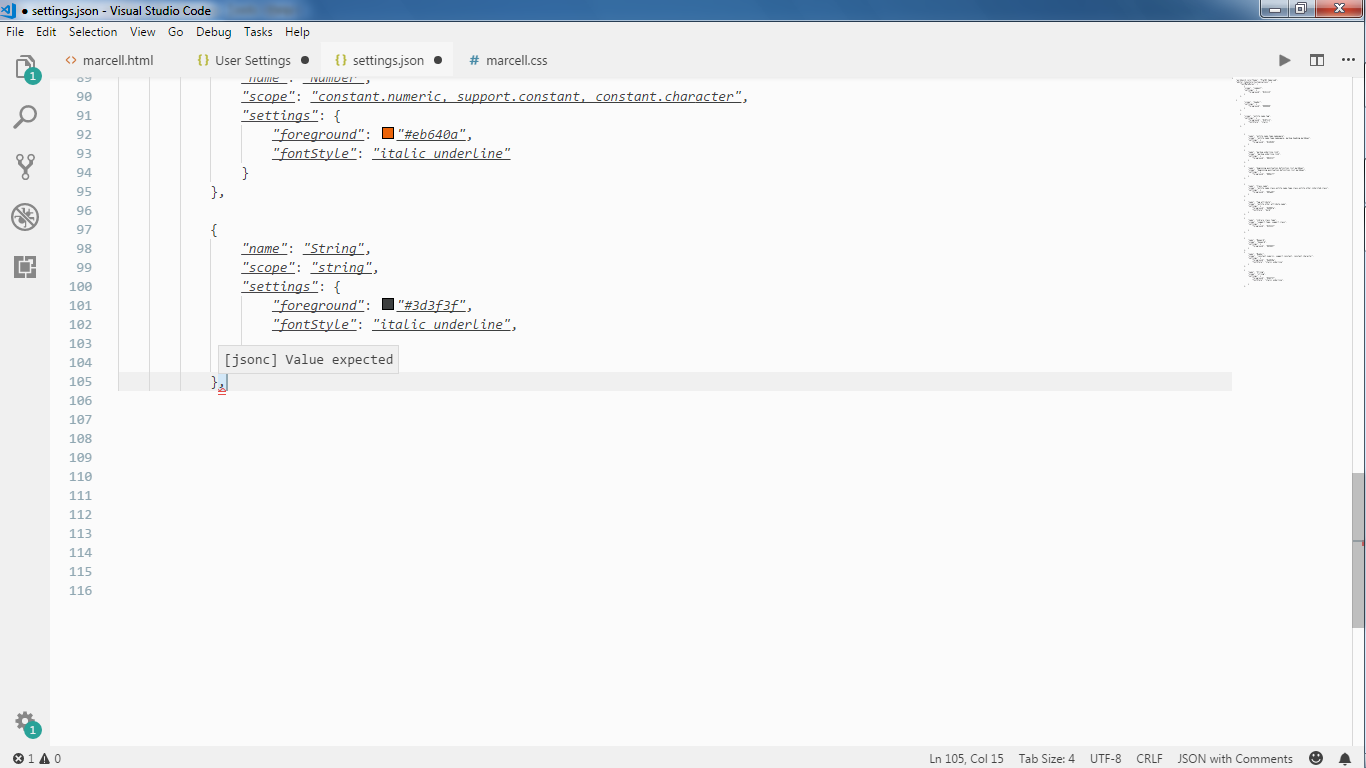Screen dimensions: 1366x768
Task: Open the Source Control view
Action: [25, 167]
